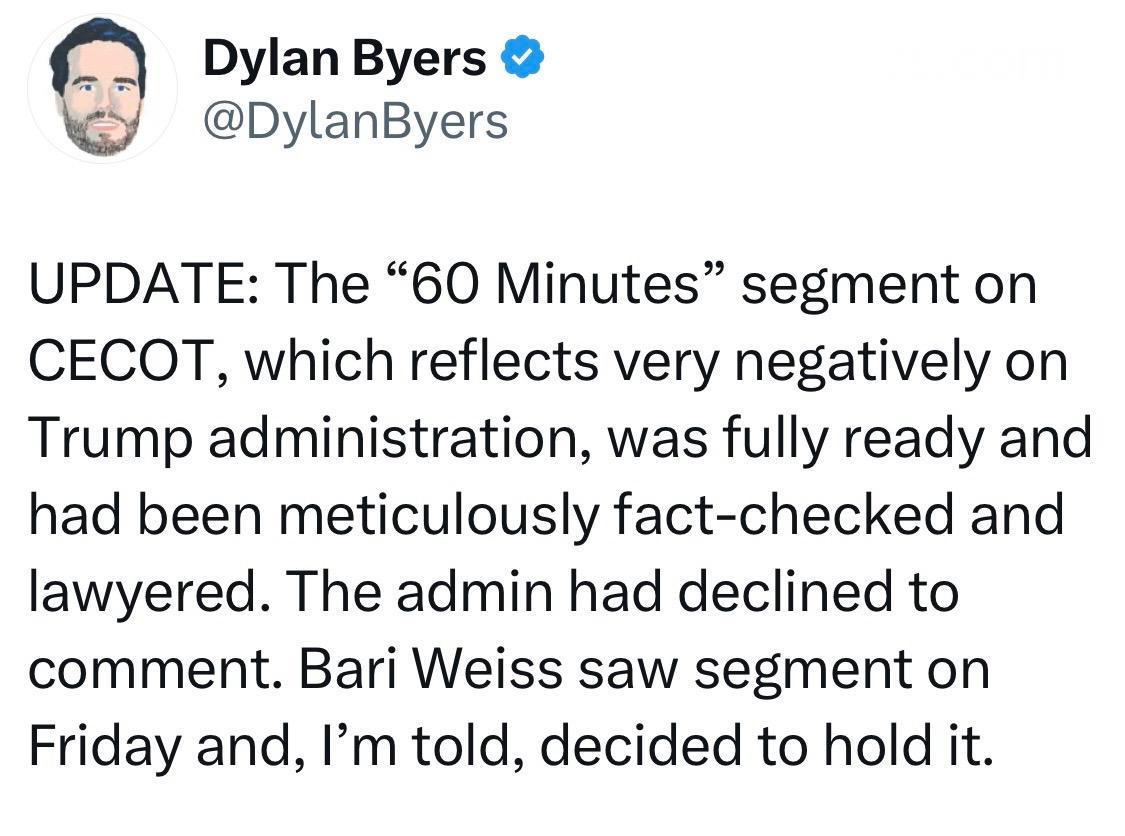Click the phrase "fully ready"
1125x836 pixels.
click(x=854, y=440)
